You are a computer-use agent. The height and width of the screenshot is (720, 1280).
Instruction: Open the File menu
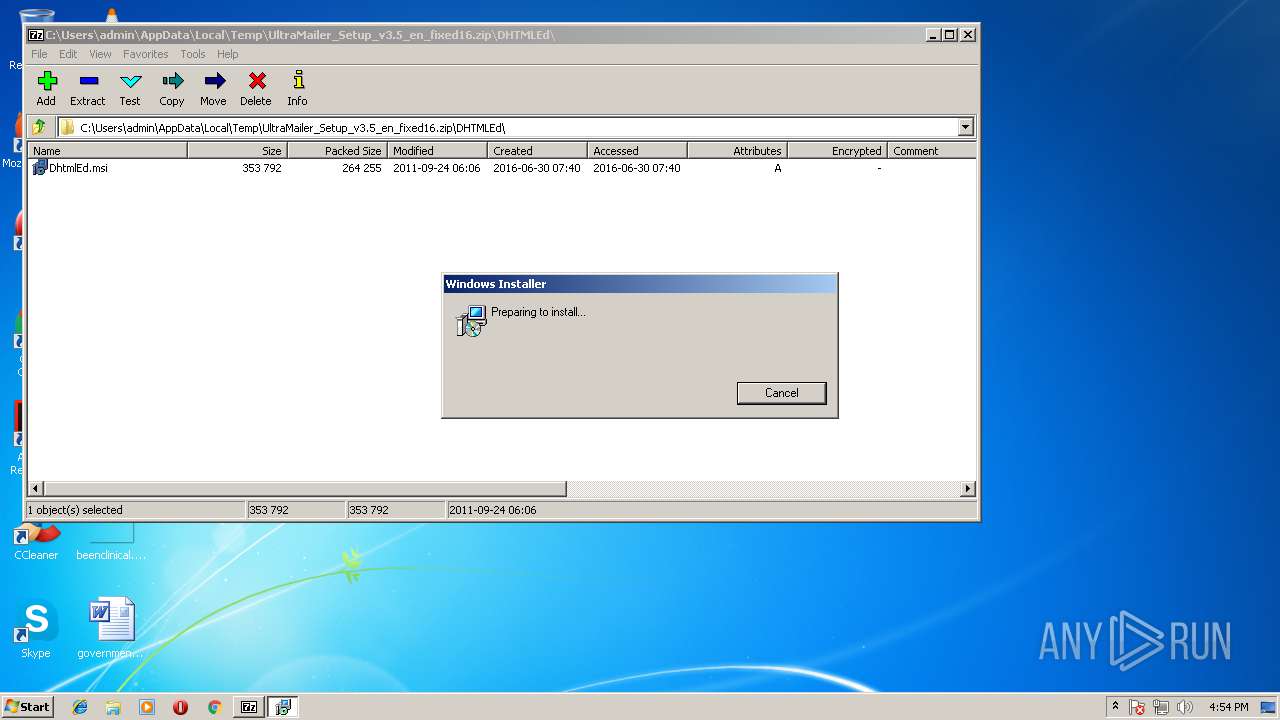point(39,54)
